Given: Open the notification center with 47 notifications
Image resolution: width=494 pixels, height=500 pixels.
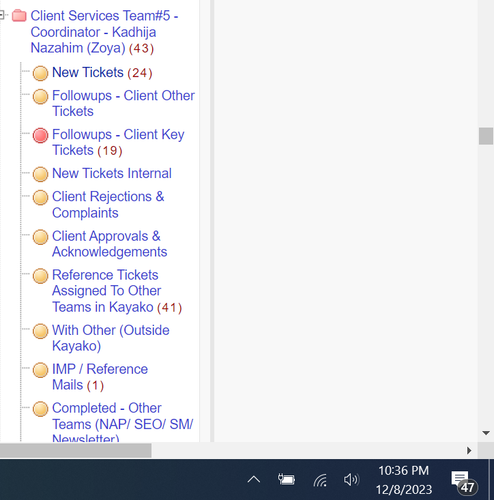Looking at the screenshot, I should pos(464,482).
